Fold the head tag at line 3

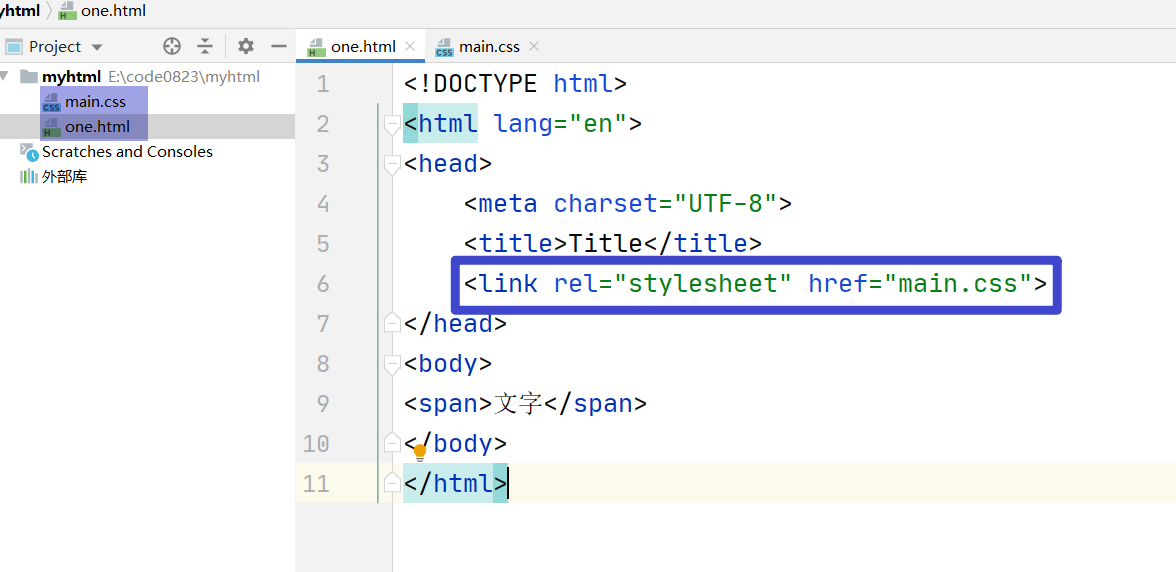point(392,166)
